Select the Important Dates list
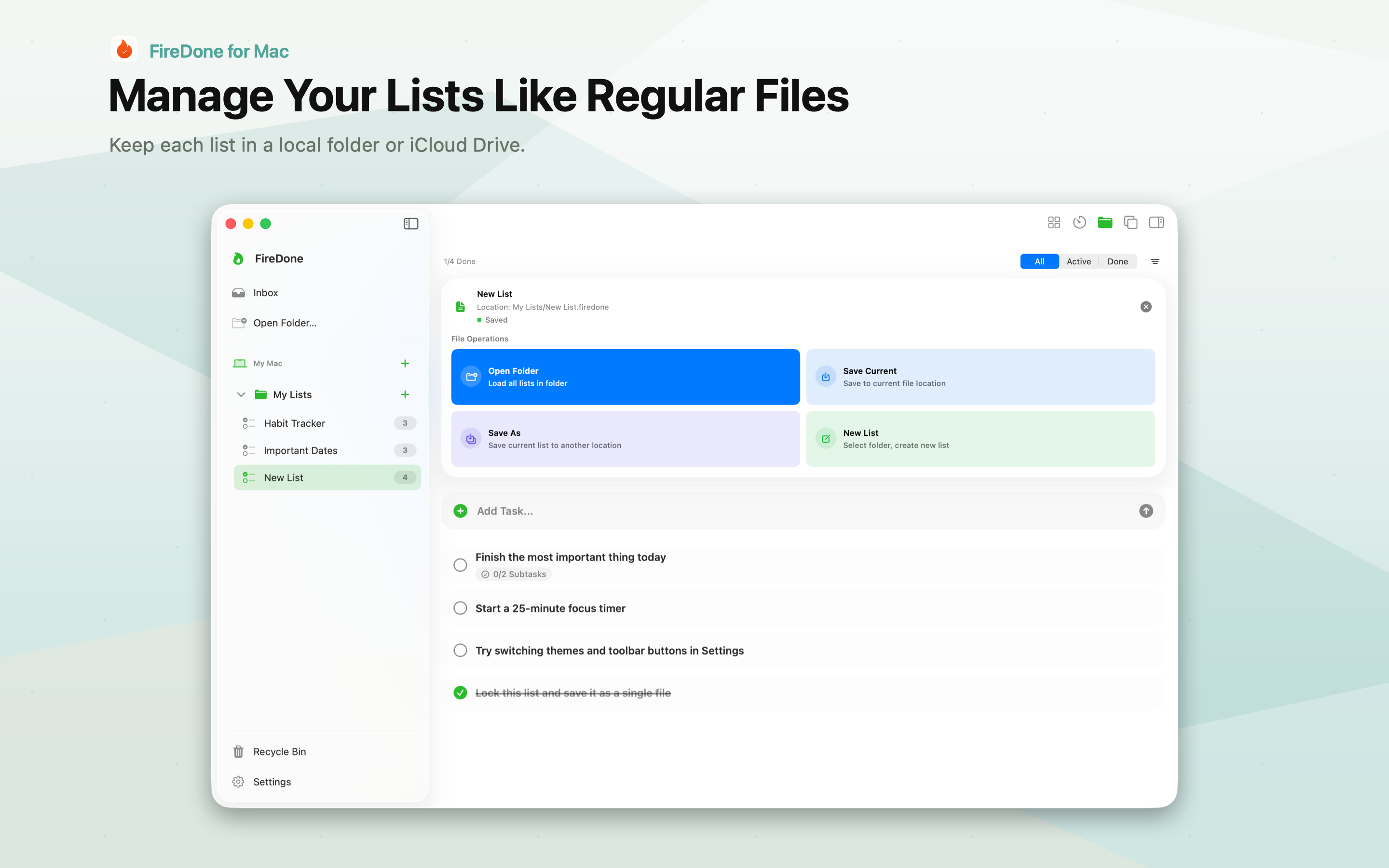Image resolution: width=1389 pixels, height=868 pixels. [x=327, y=451]
